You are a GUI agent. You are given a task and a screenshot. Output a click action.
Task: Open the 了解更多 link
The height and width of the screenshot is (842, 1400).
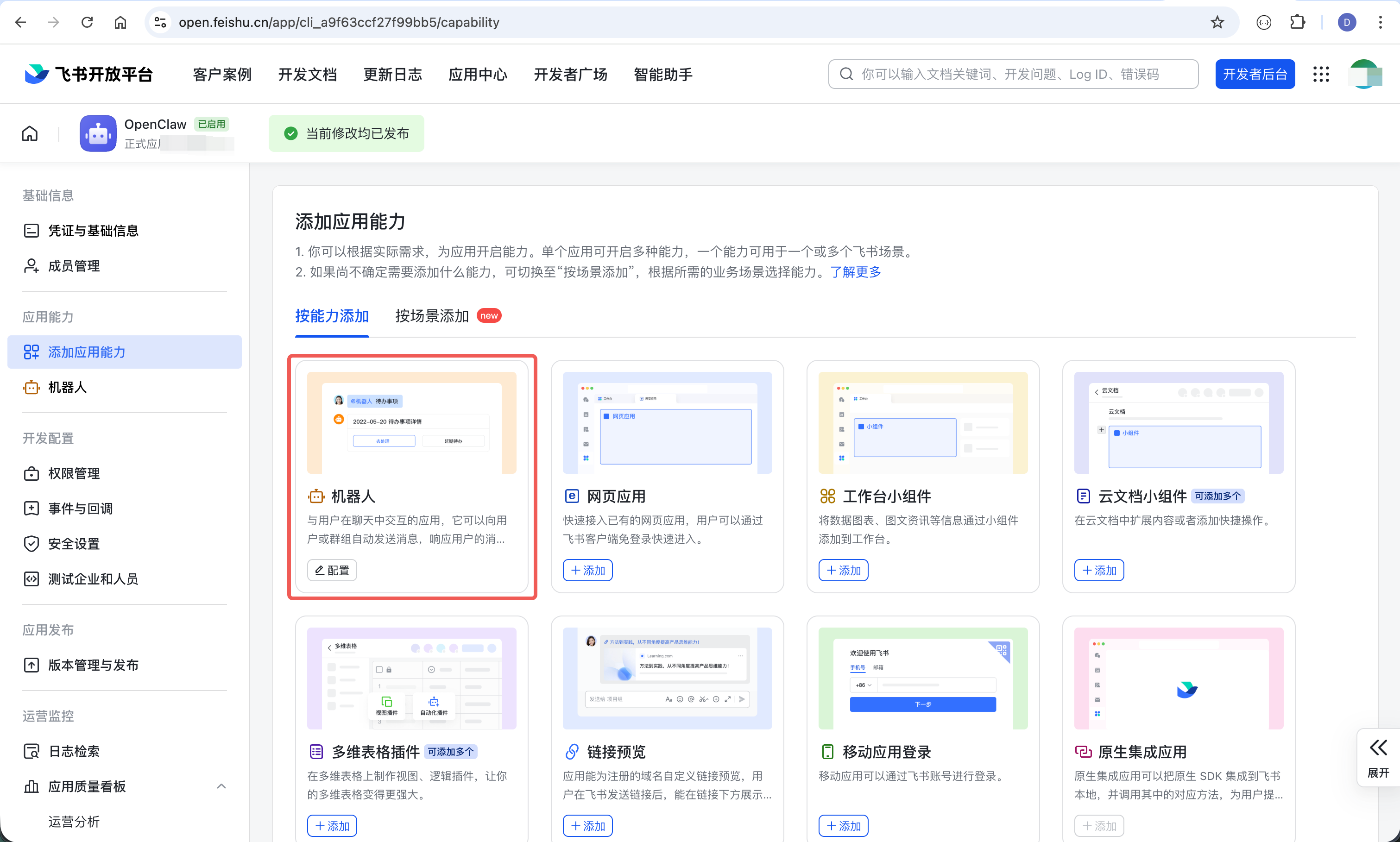point(856,272)
